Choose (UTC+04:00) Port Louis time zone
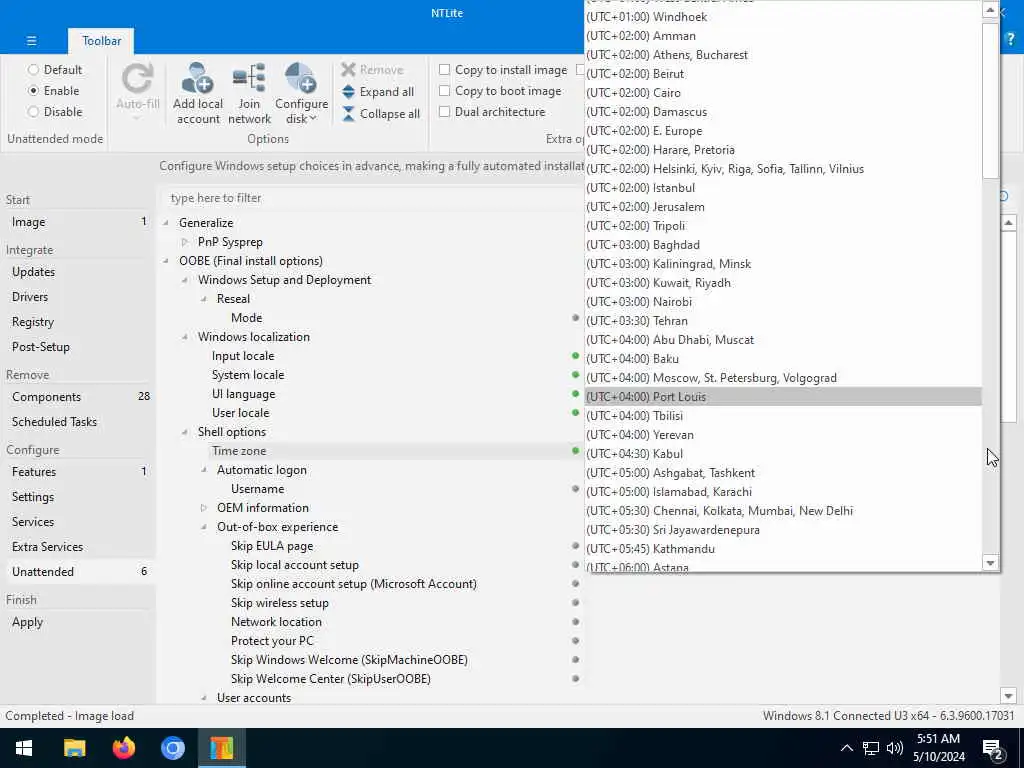This screenshot has width=1024, height=768. (x=783, y=396)
